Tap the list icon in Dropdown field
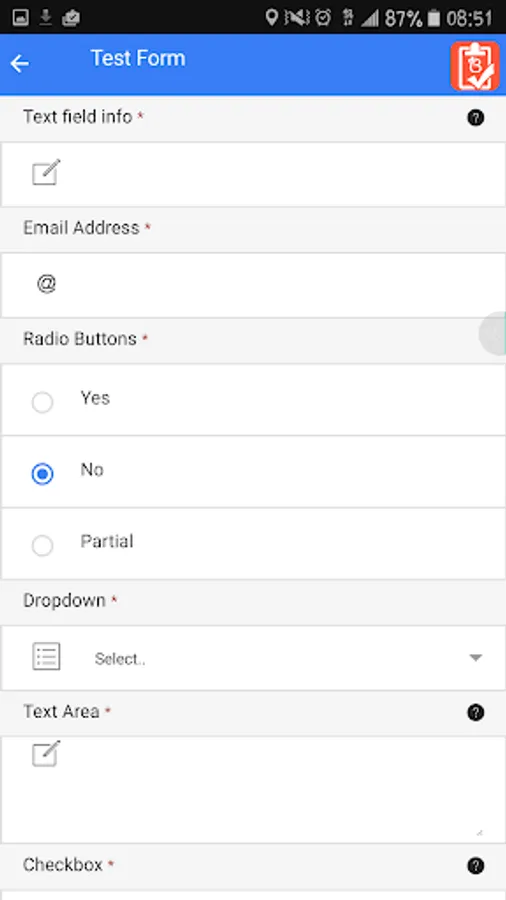This screenshot has width=506, height=900. (x=46, y=657)
